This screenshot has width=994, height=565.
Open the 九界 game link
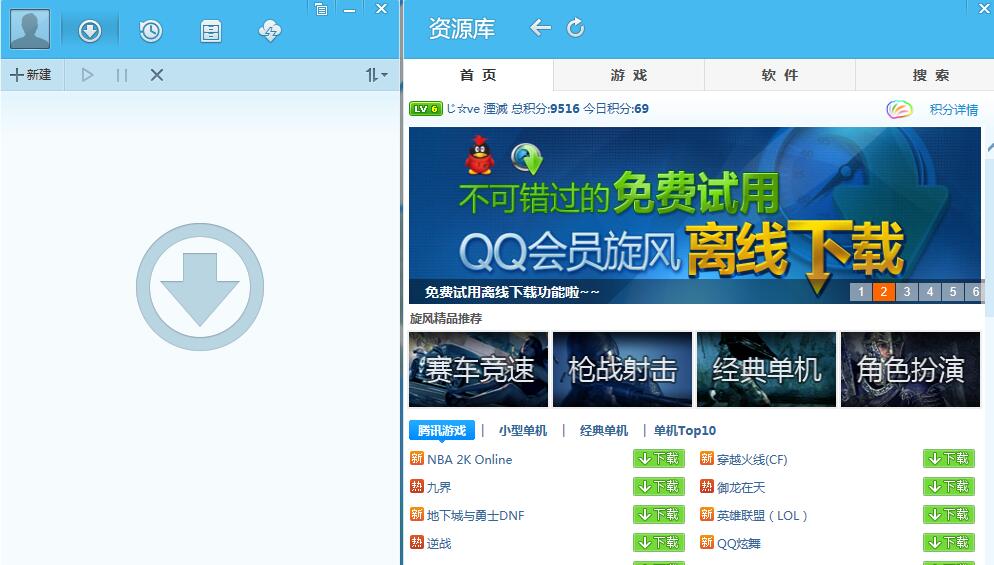[439, 487]
